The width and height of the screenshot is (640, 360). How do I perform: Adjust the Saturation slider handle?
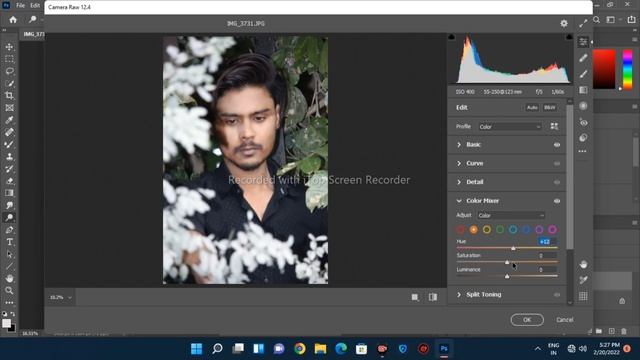click(x=507, y=262)
